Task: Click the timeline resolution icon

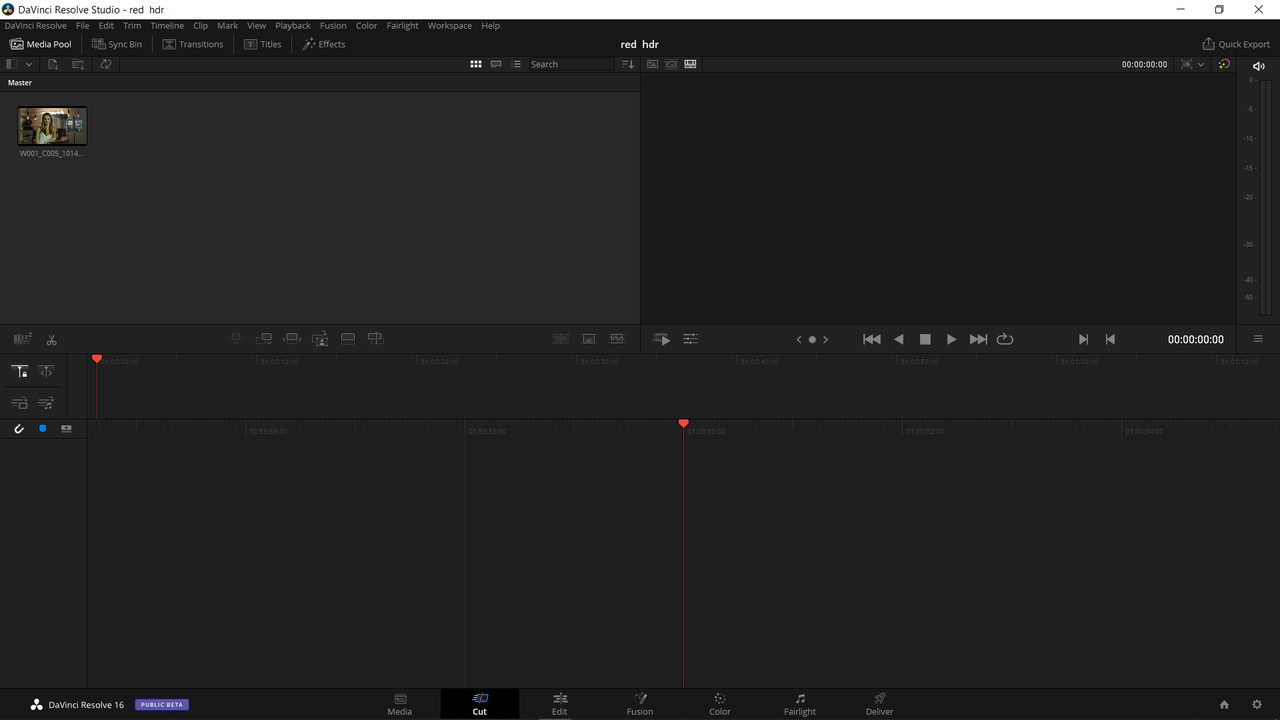Action: 1186,64
